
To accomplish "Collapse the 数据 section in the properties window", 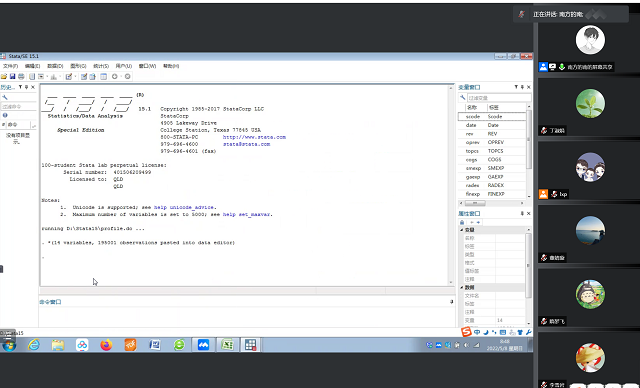I will [x=462, y=287].
